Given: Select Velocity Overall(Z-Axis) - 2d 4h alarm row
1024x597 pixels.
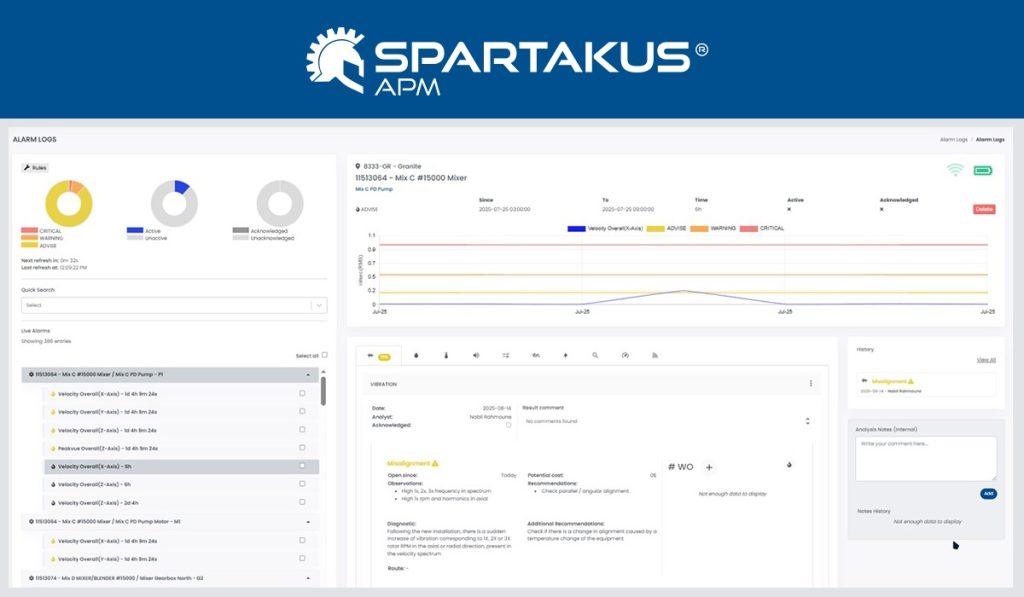Looking at the screenshot, I should tap(182, 503).
